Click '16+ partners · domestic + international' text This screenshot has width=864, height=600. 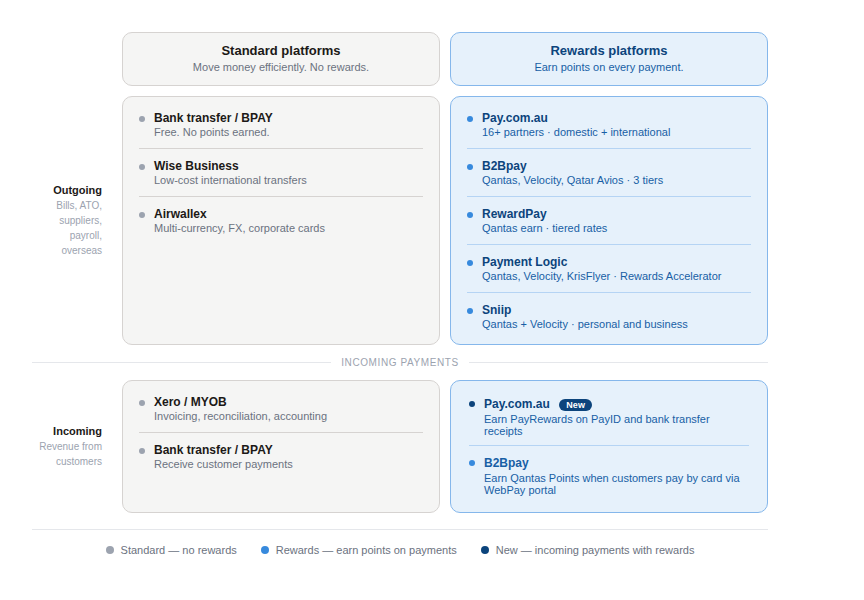[576, 132]
